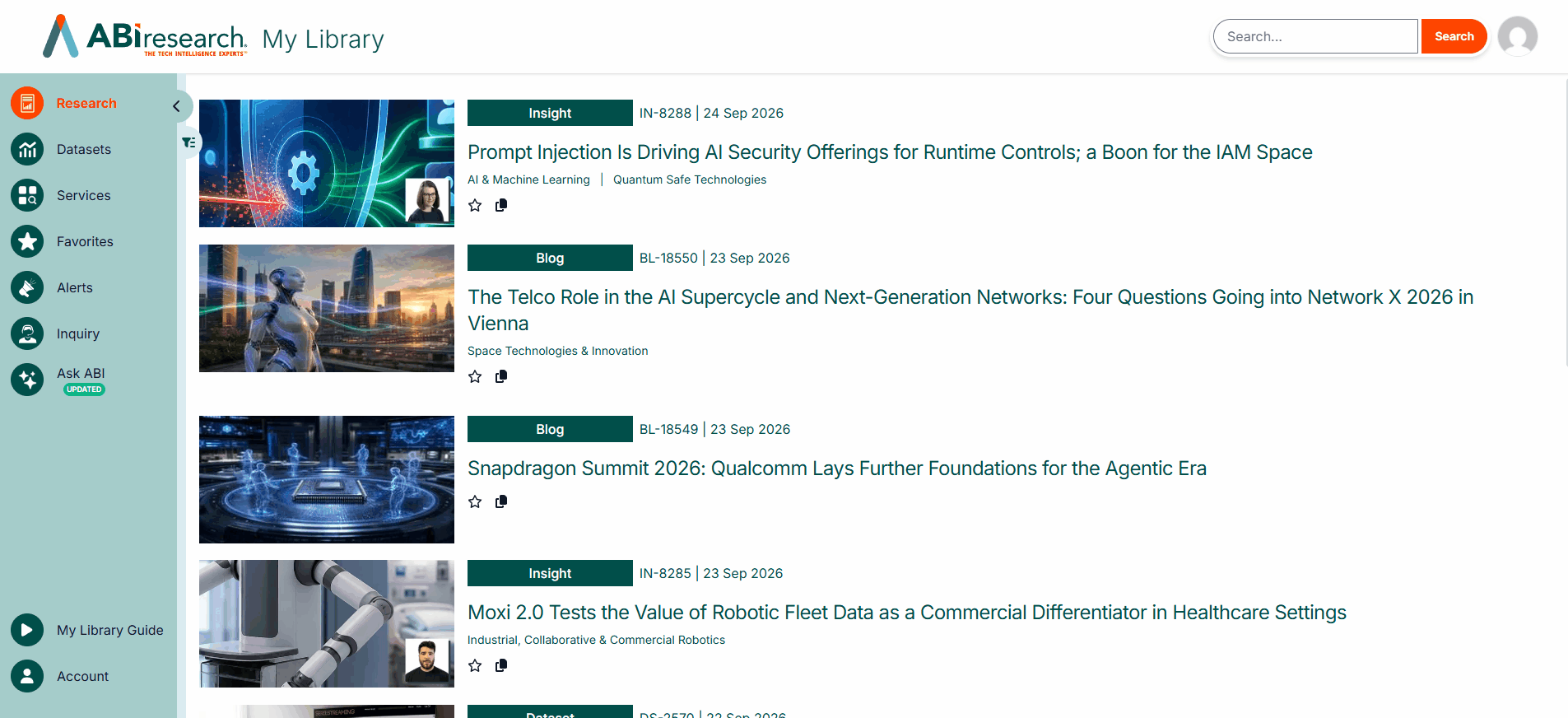Favorite the Telco Role blog
1568x718 pixels.
tap(475, 376)
